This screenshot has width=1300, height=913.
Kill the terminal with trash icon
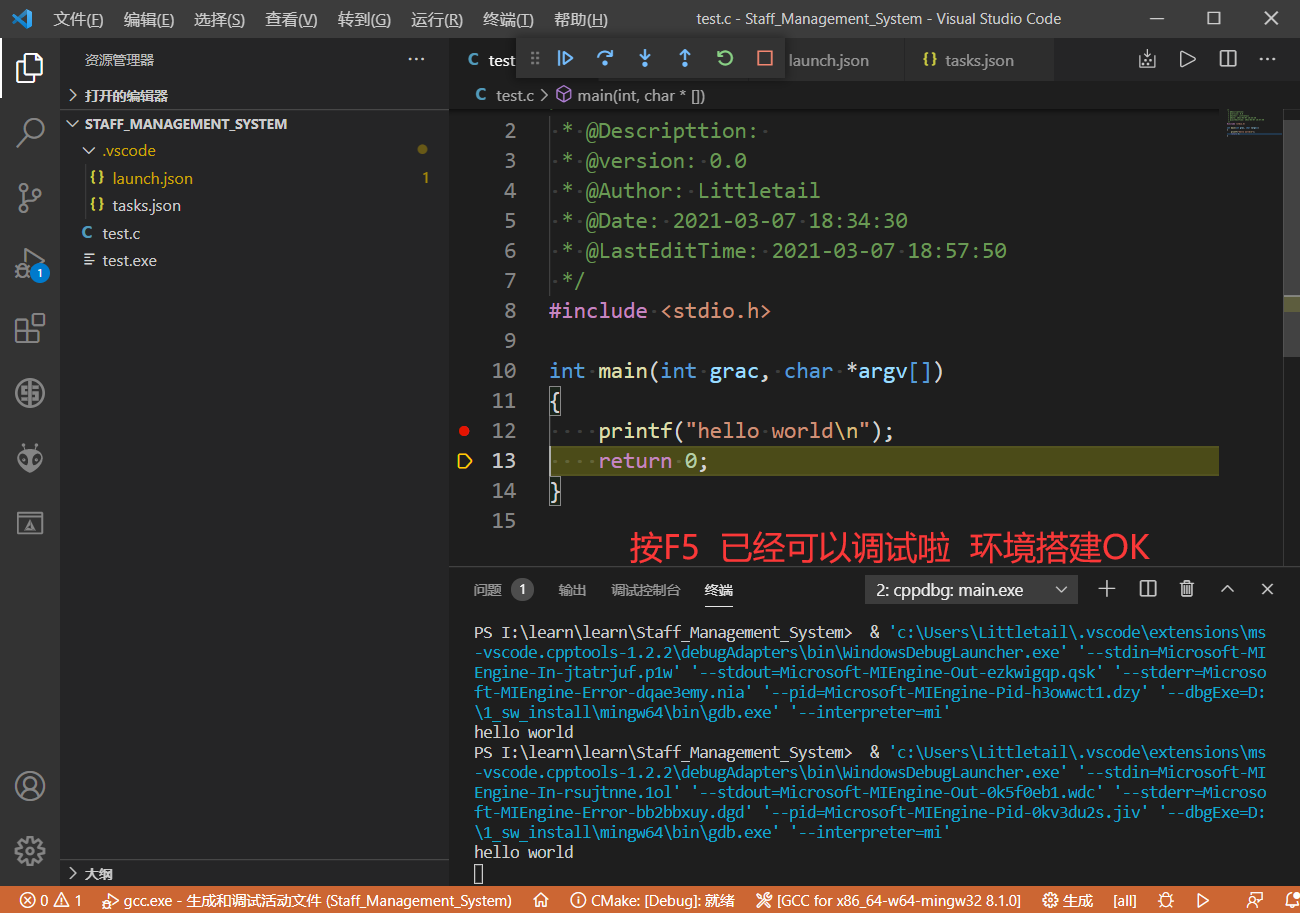point(1187,589)
